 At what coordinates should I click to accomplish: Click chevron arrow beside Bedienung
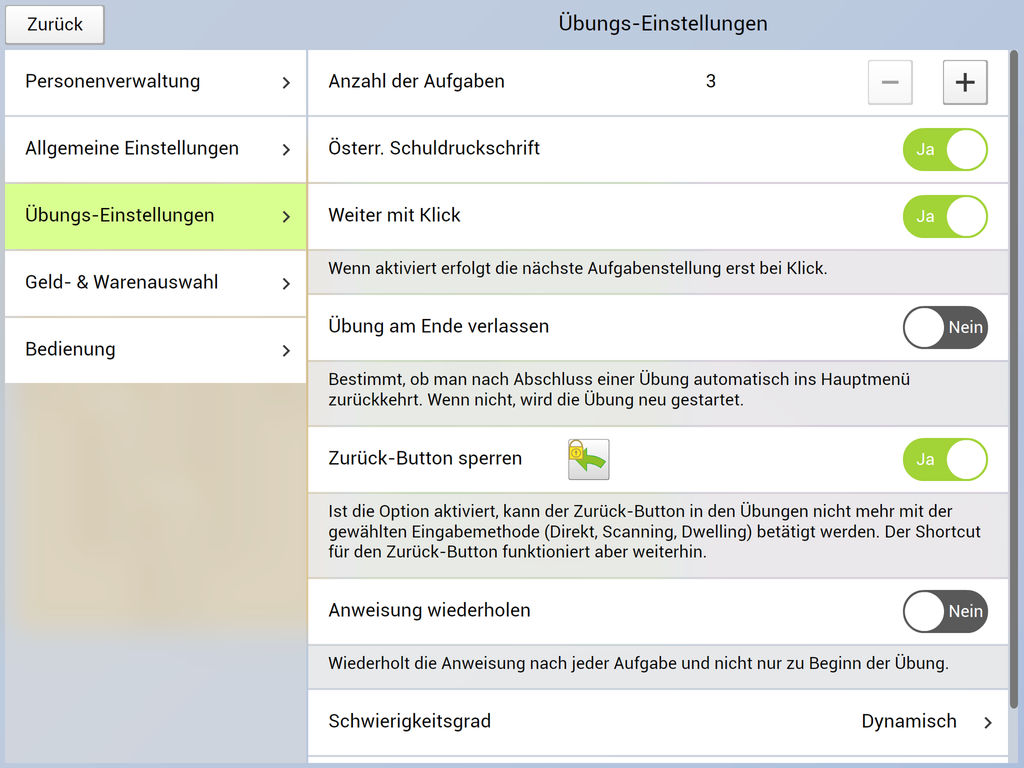pyautogui.click(x=286, y=351)
